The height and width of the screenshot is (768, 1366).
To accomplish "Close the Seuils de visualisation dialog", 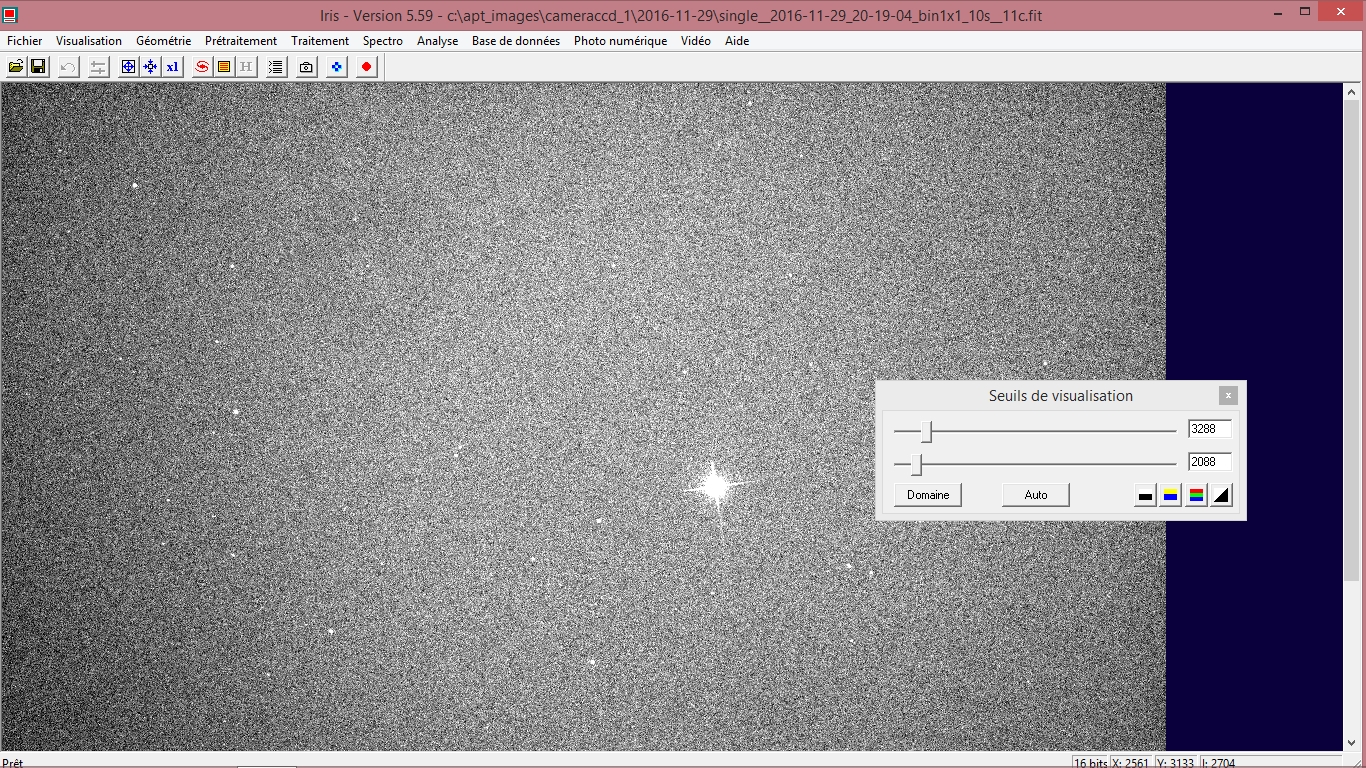I will click(x=1229, y=395).
